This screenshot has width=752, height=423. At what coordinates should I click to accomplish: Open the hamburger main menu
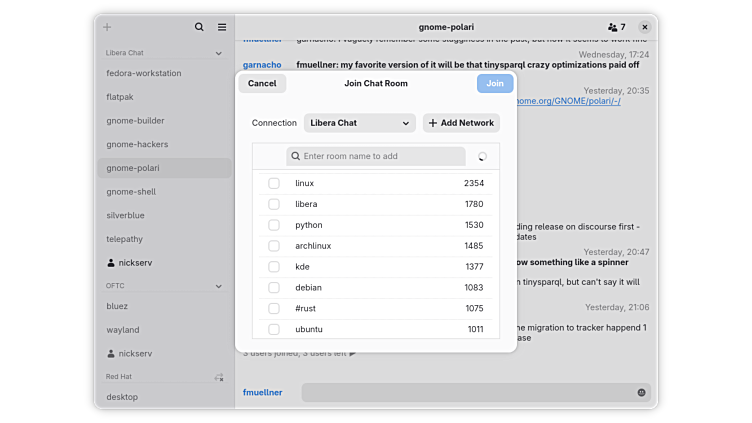point(222,27)
